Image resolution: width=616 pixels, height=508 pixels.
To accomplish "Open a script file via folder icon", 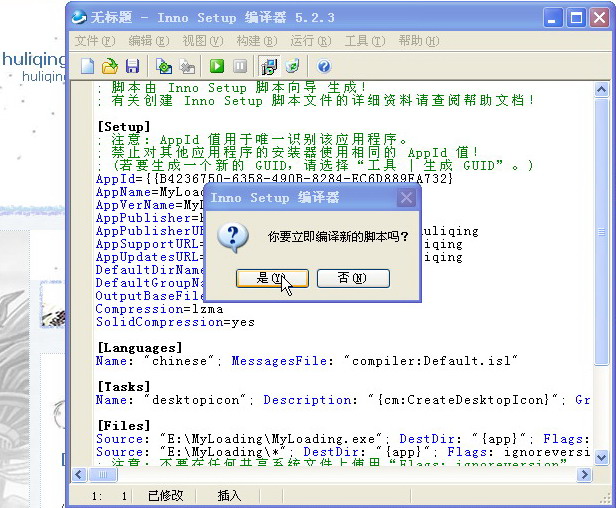I will click(110, 66).
